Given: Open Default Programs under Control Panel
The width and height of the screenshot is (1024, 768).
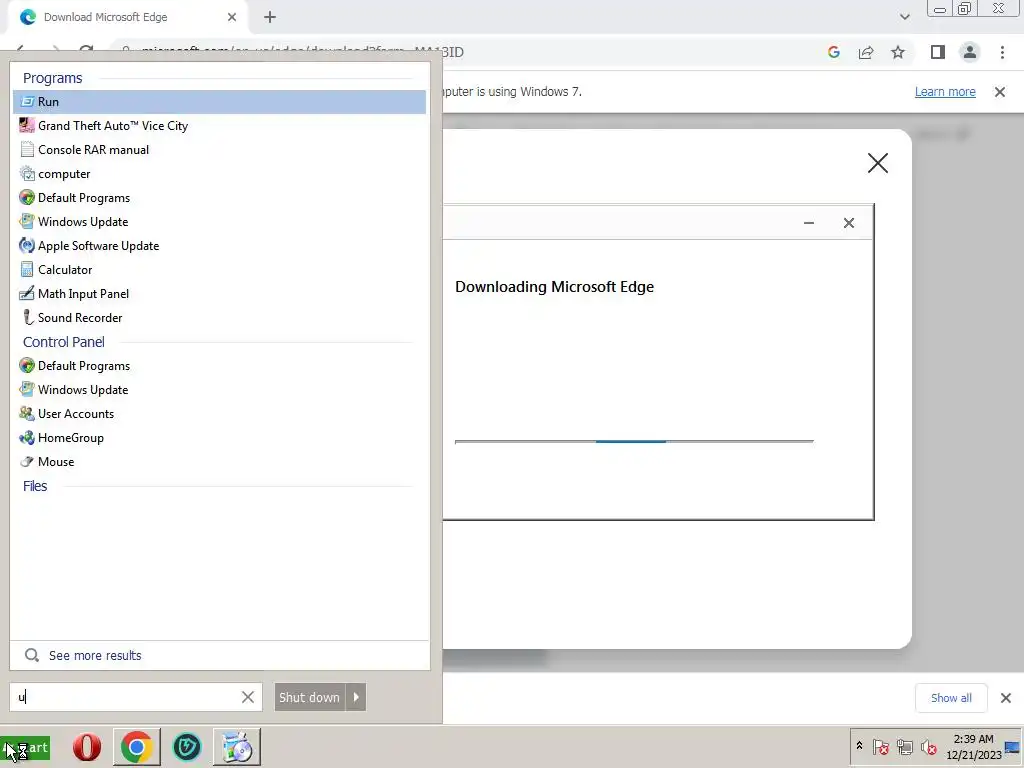Looking at the screenshot, I should click(219, 366).
